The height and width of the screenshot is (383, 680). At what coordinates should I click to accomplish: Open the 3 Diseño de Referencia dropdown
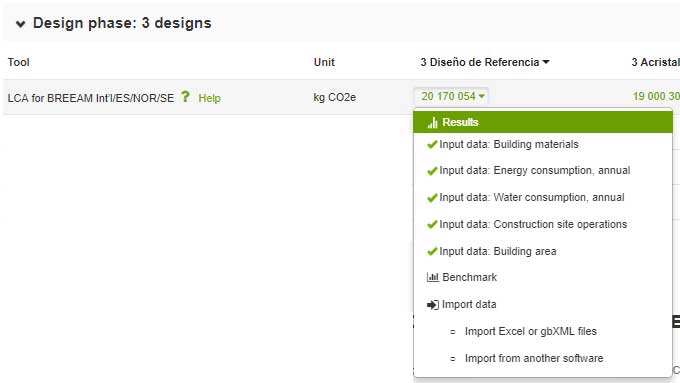click(485, 62)
